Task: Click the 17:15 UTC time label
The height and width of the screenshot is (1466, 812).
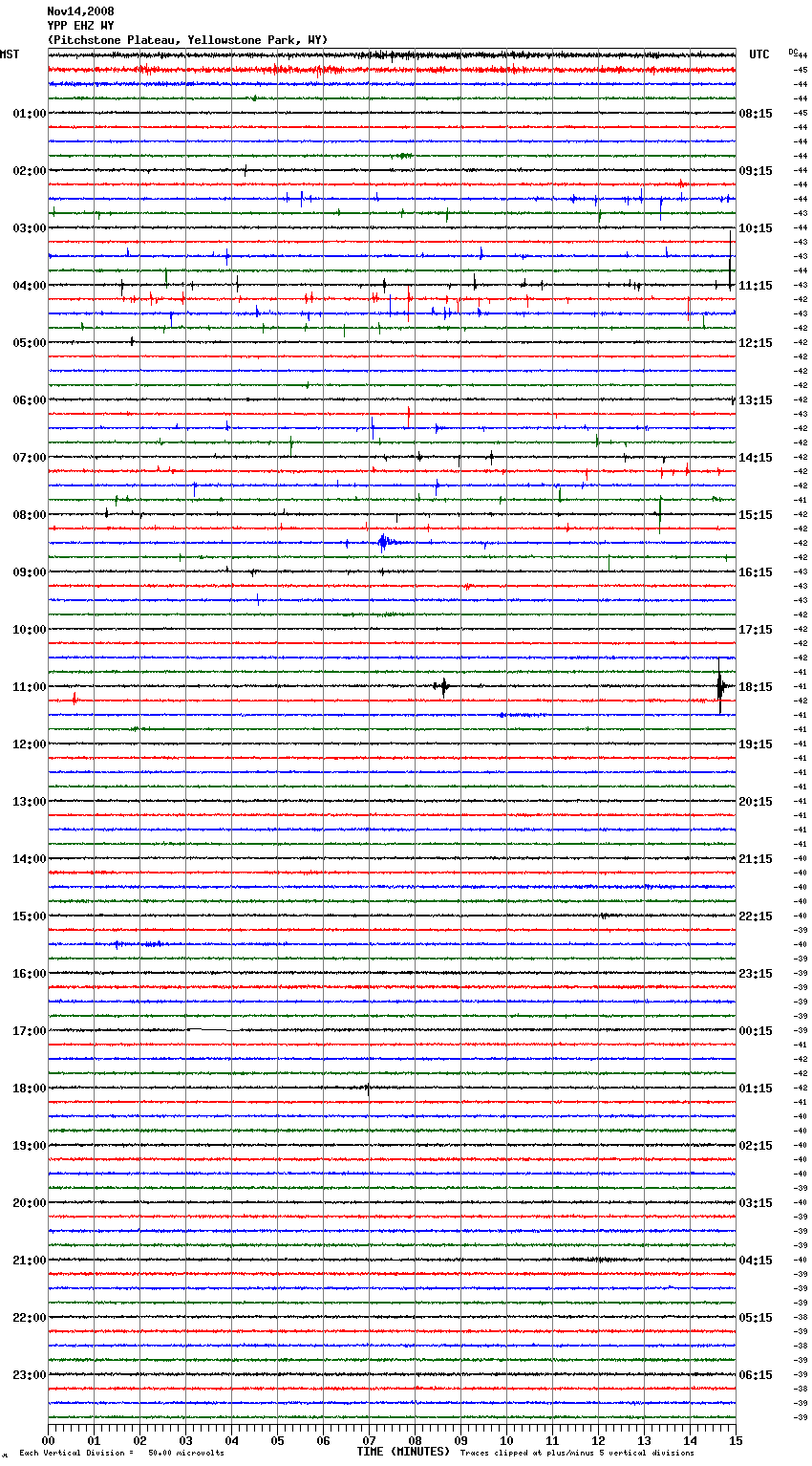Action: pos(756,630)
